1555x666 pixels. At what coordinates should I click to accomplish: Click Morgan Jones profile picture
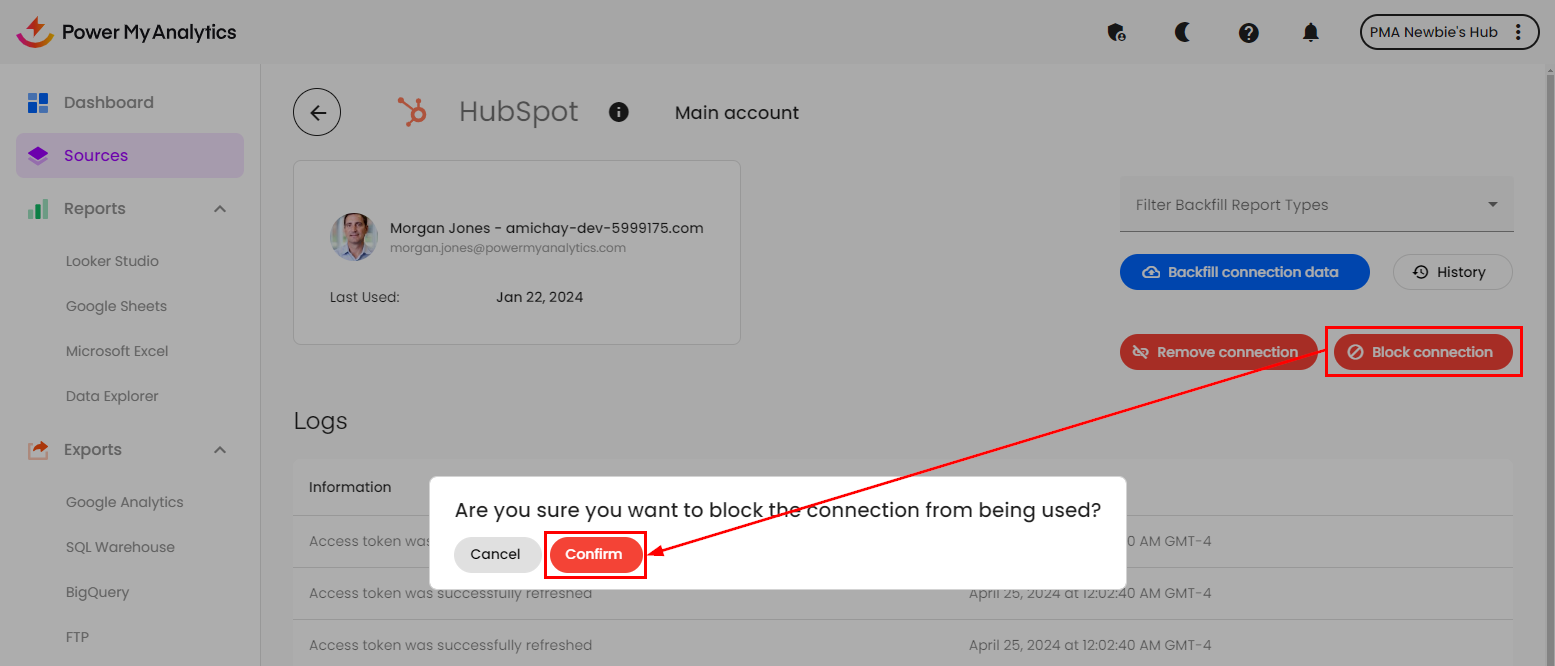(354, 237)
